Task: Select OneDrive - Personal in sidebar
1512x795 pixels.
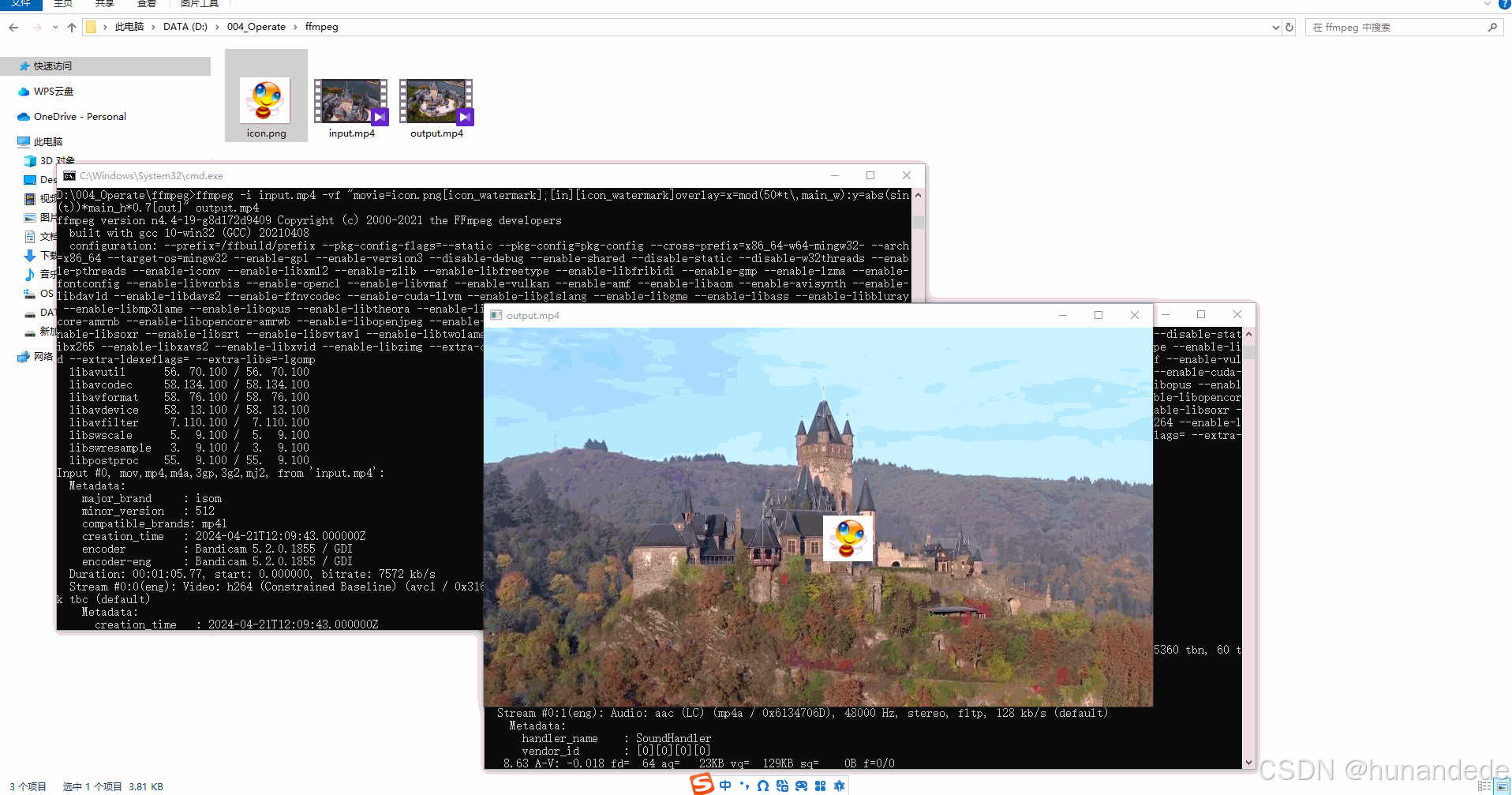Action: tap(79, 116)
